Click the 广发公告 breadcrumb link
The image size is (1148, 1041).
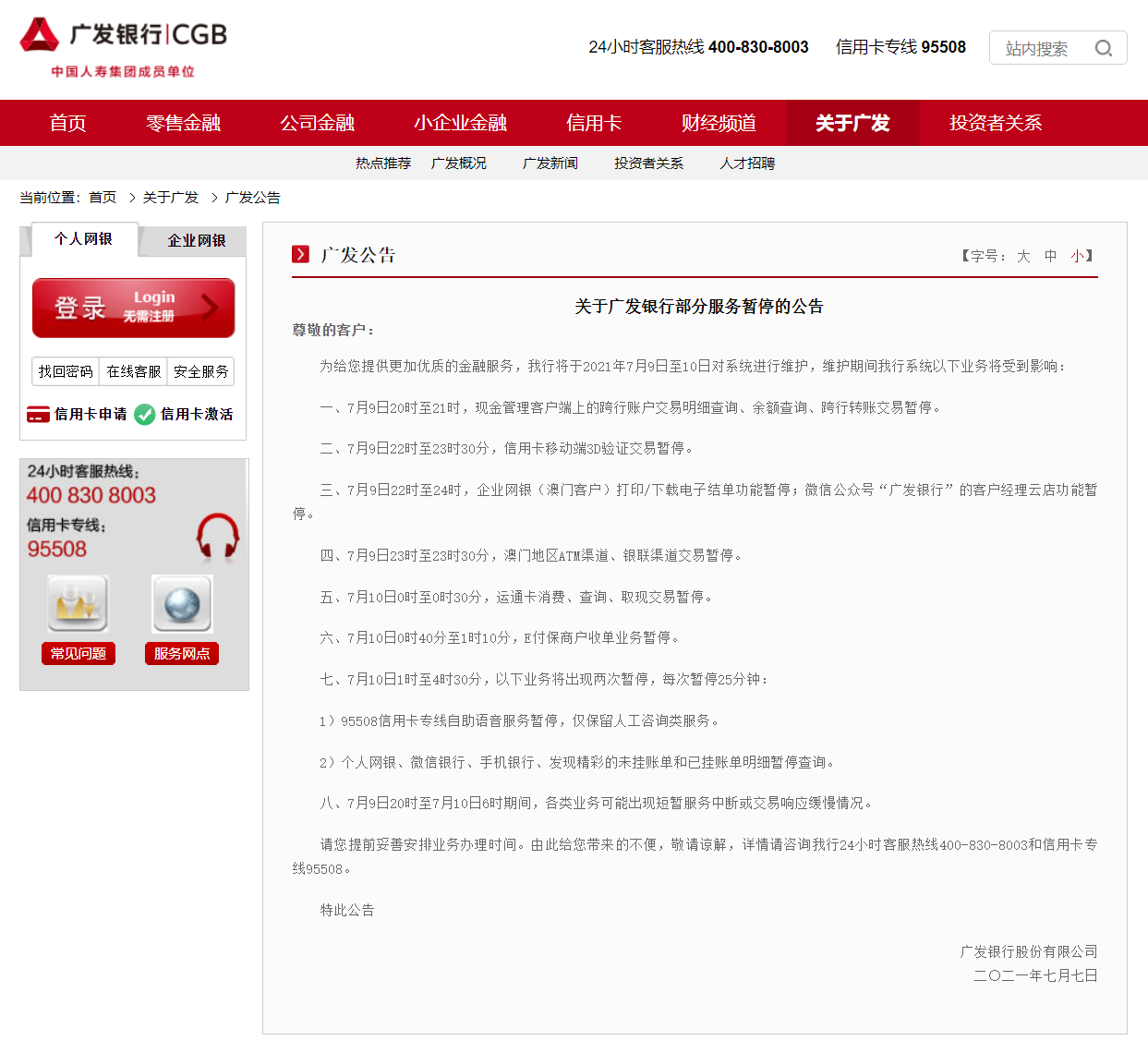(253, 198)
